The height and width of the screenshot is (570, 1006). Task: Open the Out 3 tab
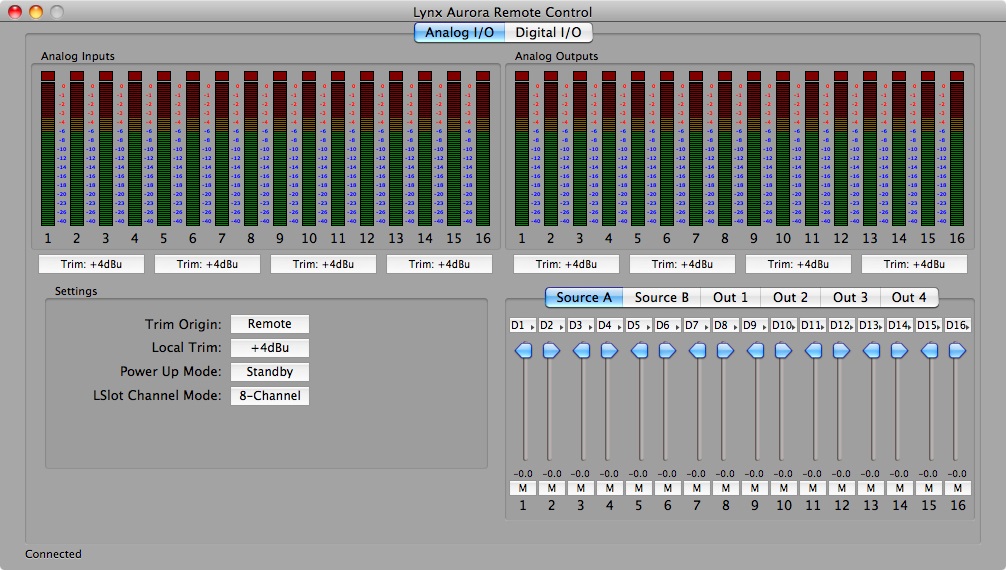[850, 297]
